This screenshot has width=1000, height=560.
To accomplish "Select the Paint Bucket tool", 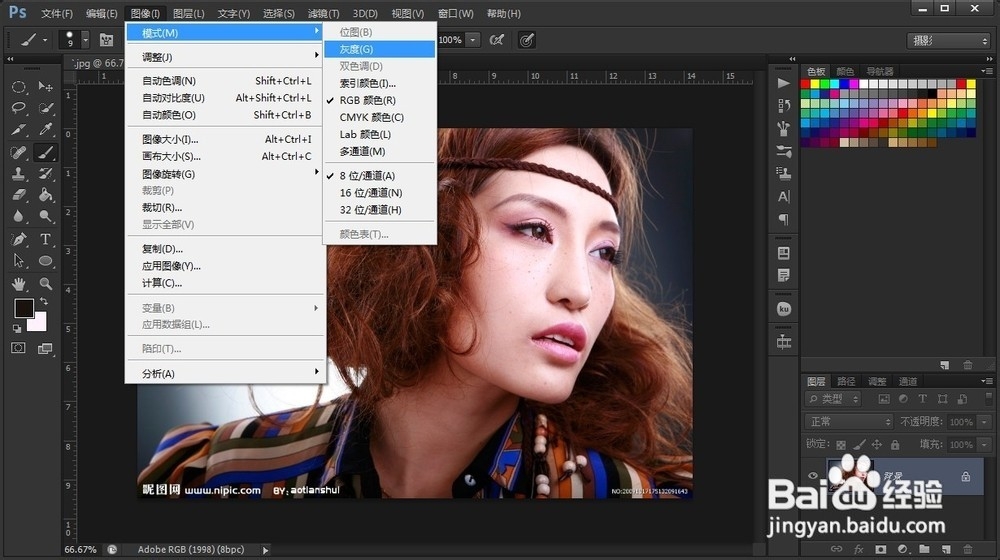I will tap(45, 195).
